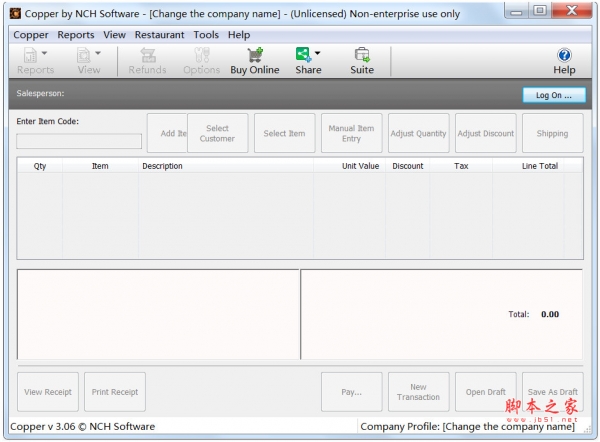
Task: Click the Description column header
Action: (x=226, y=166)
